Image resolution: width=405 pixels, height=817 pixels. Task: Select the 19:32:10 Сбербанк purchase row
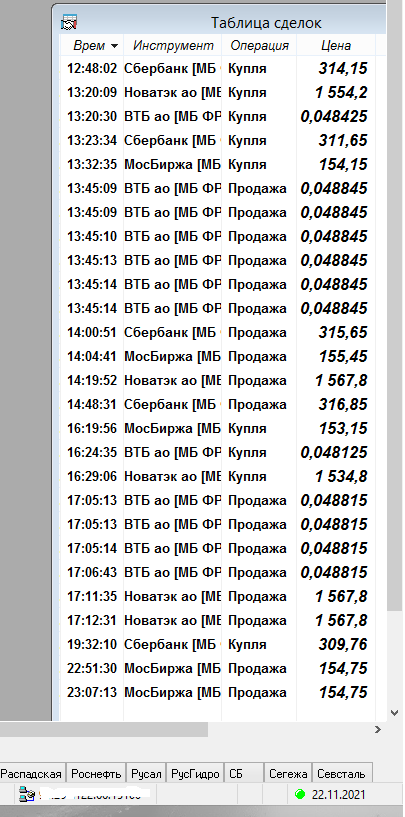tap(218, 645)
